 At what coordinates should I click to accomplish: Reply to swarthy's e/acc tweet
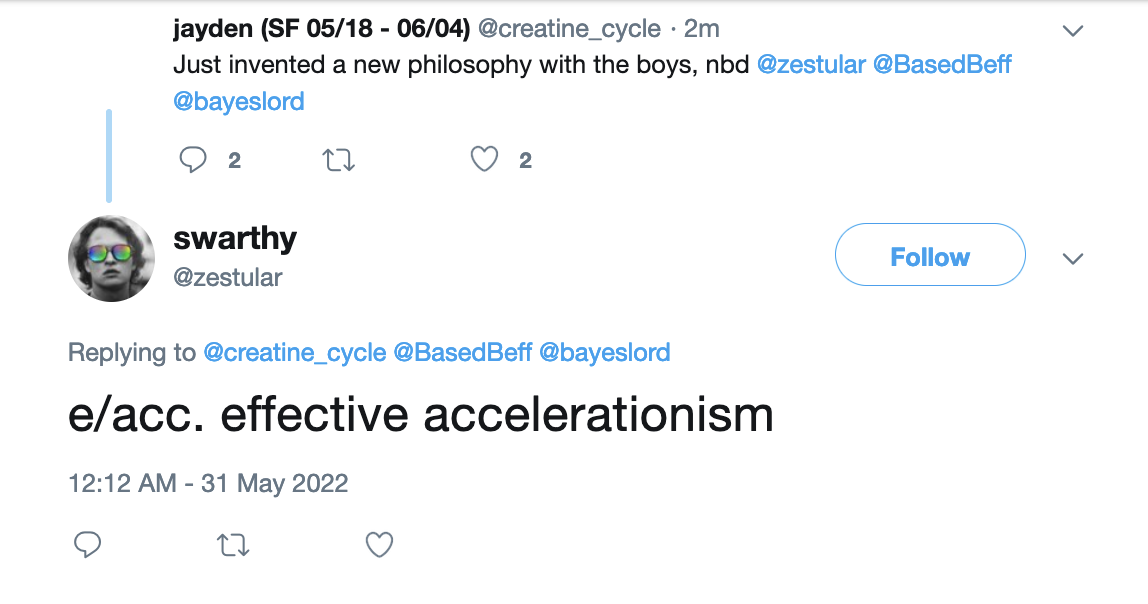tap(87, 545)
